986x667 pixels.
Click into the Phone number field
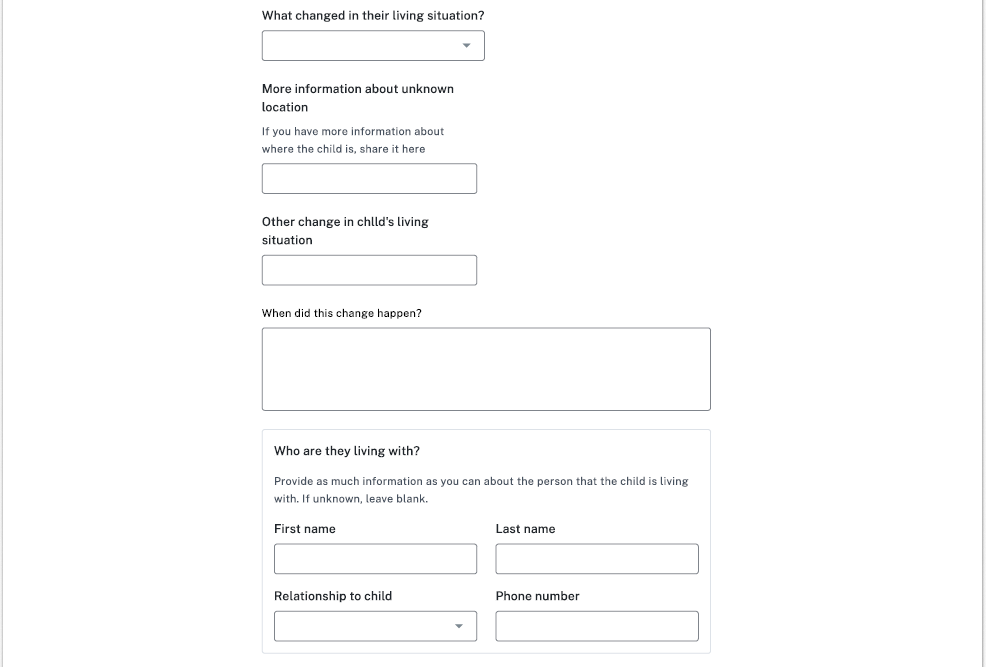pyautogui.click(x=597, y=626)
